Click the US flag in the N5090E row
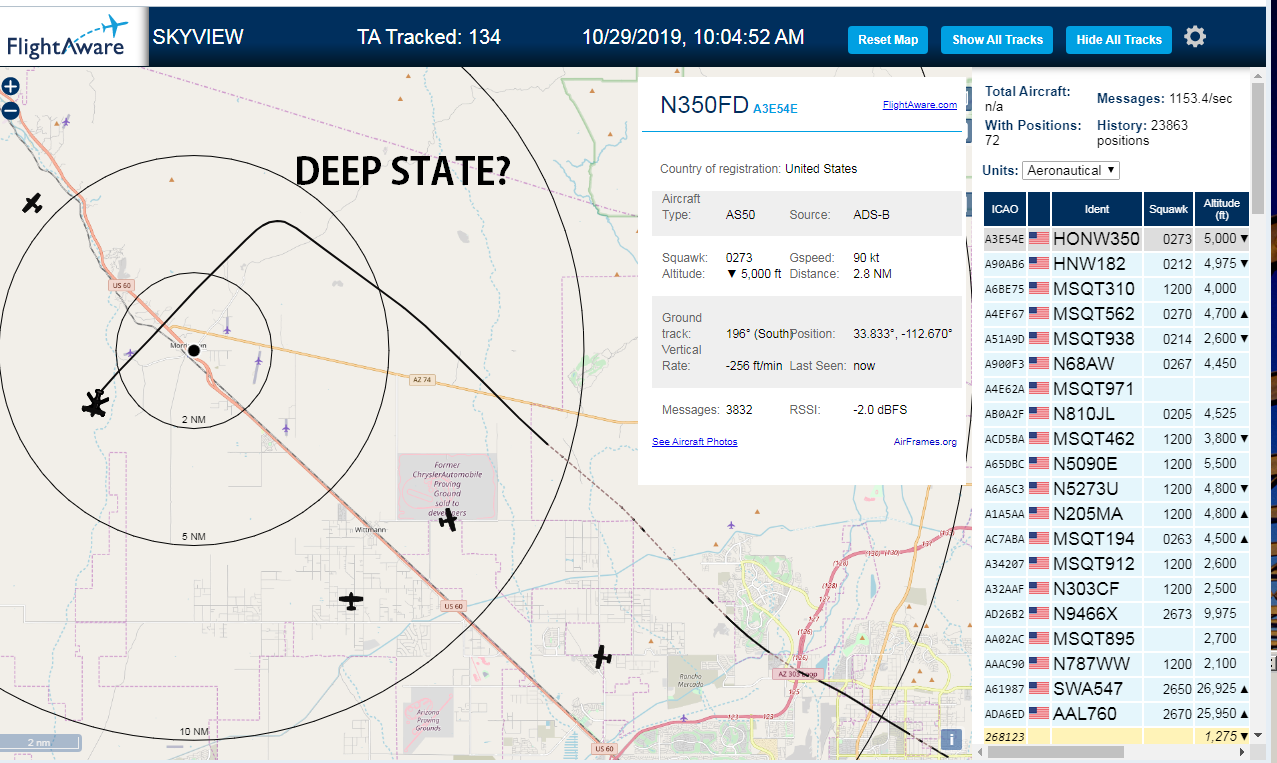Viewport: 1277px width, 763px height. [x=1039, y=464]
